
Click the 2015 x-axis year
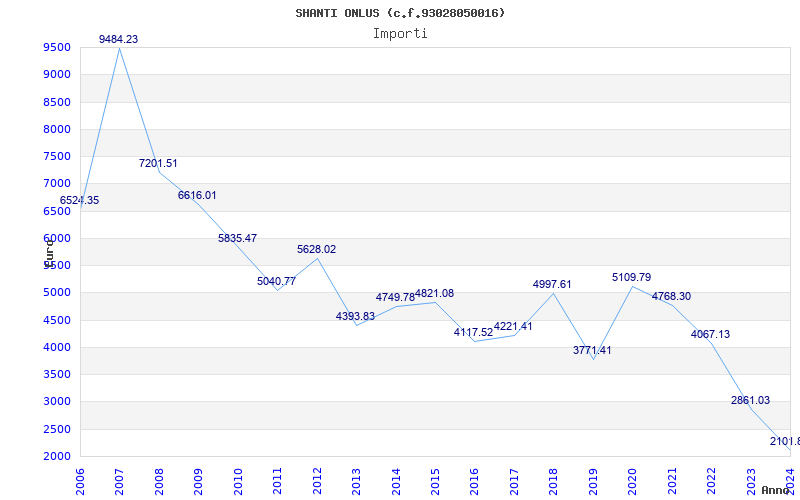[x=435, y=482]
